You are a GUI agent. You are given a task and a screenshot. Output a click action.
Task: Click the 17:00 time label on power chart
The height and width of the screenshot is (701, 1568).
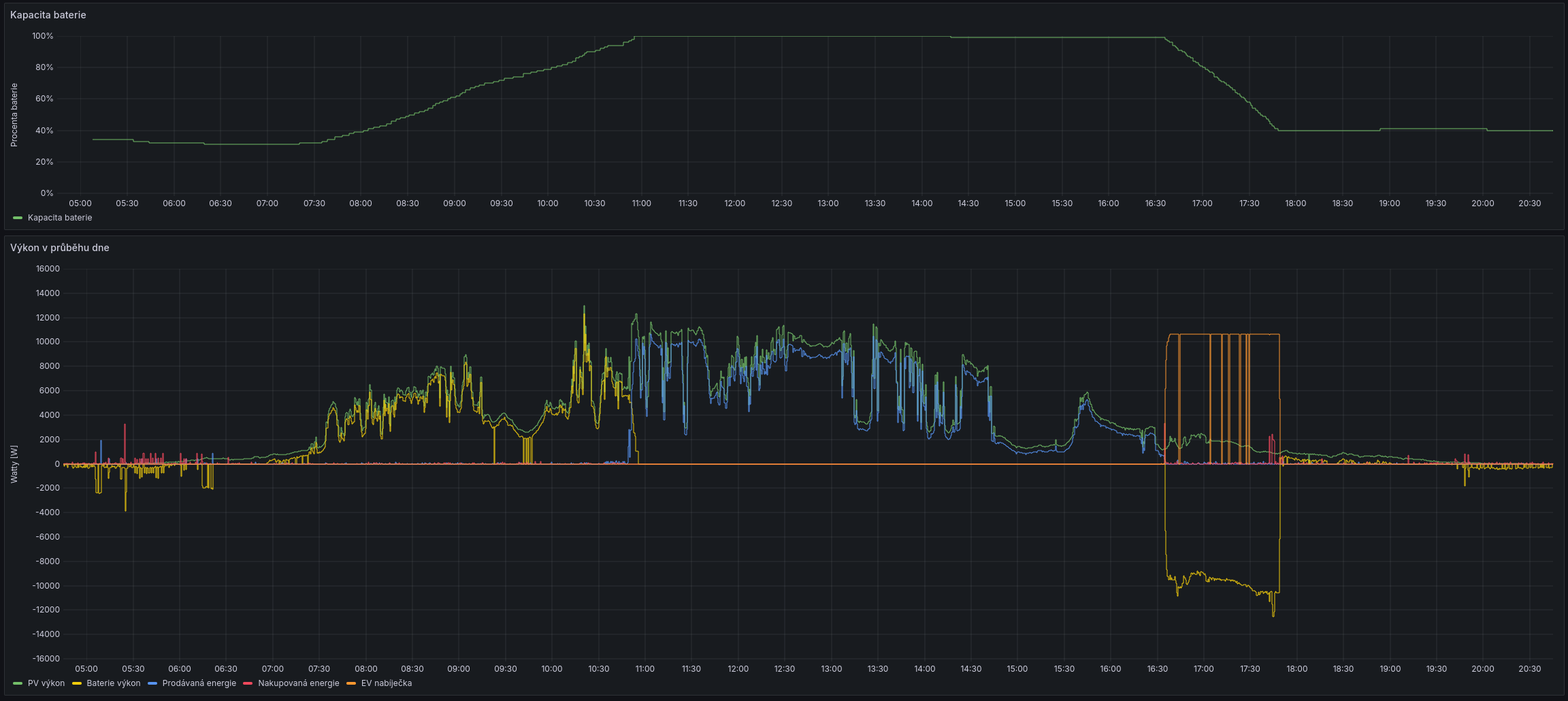[x=1203, y=669]
